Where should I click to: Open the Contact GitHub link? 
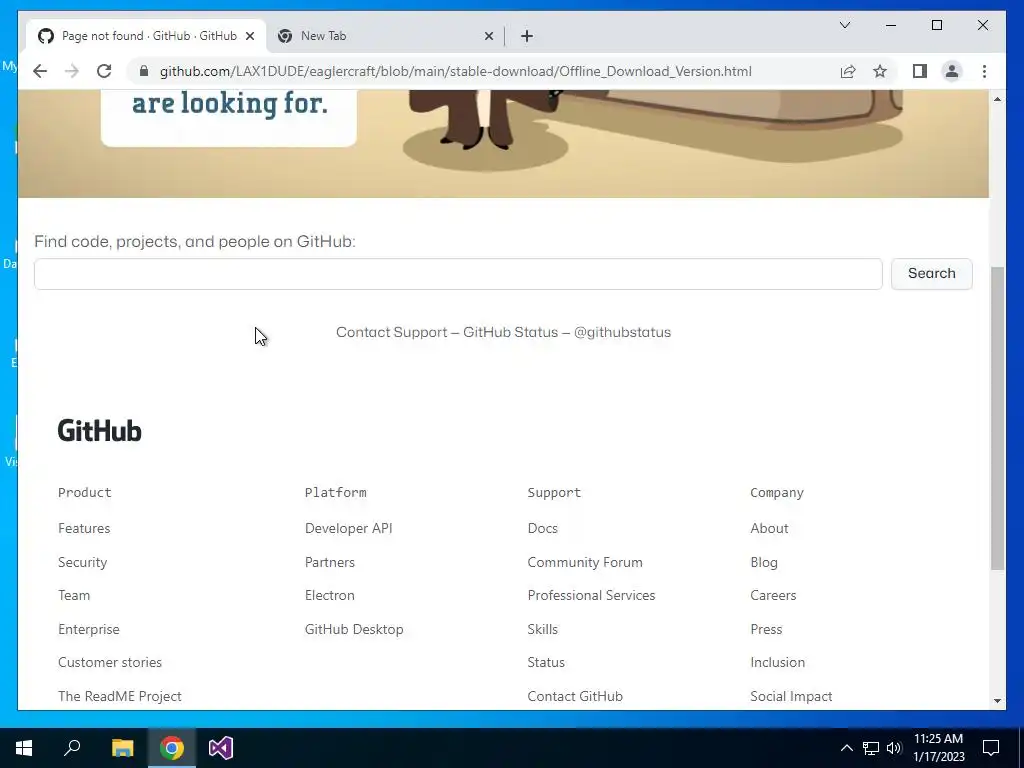[x=575, y=696]
